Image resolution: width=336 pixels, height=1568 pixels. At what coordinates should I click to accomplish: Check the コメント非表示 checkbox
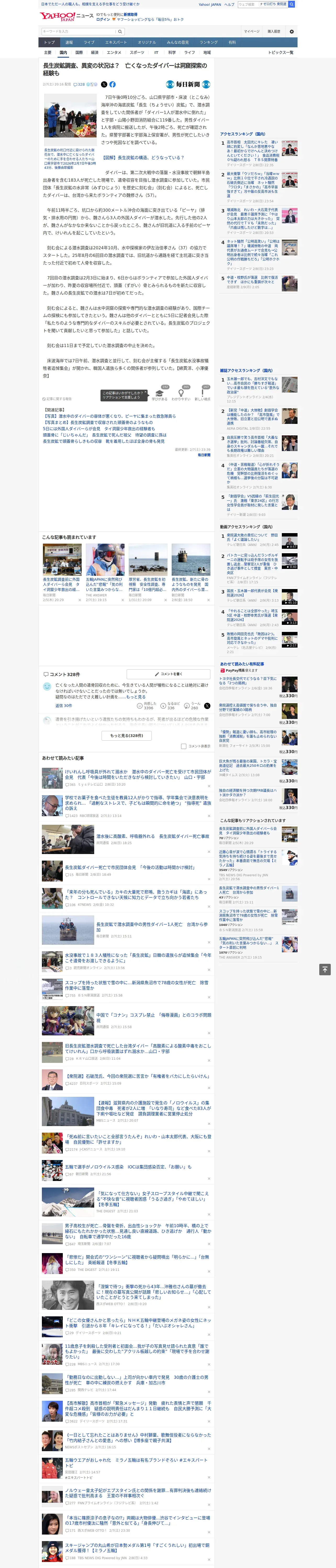[x=183, y=746]
